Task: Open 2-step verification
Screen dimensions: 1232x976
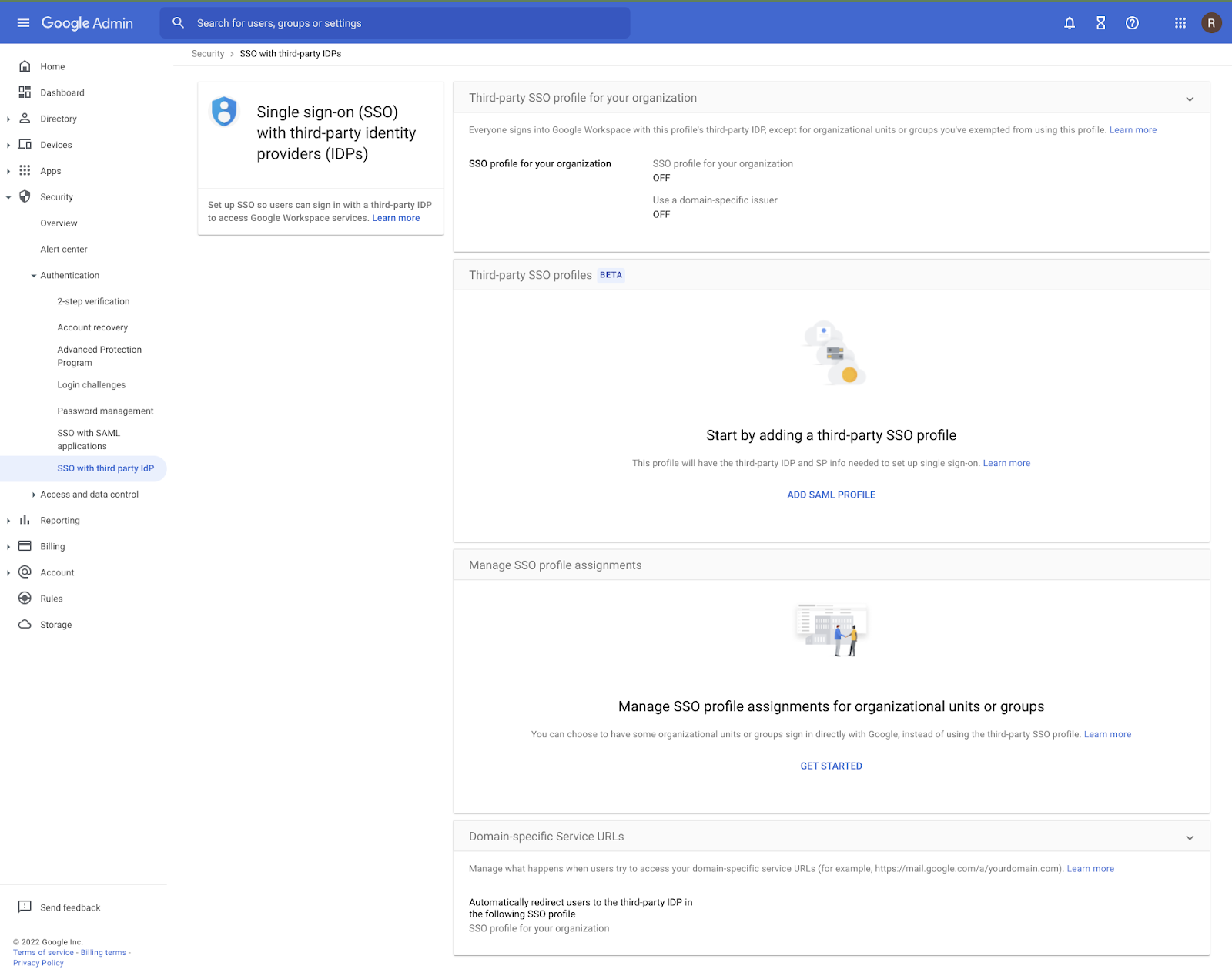Action: [x=93, y=302]
